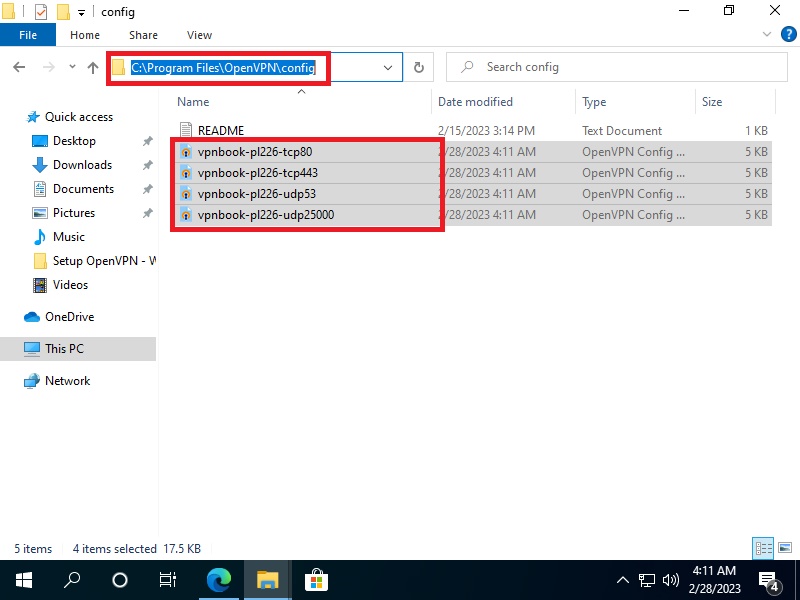Go back with the Back arrow
The image size is (800, 600).
(20, 68)
